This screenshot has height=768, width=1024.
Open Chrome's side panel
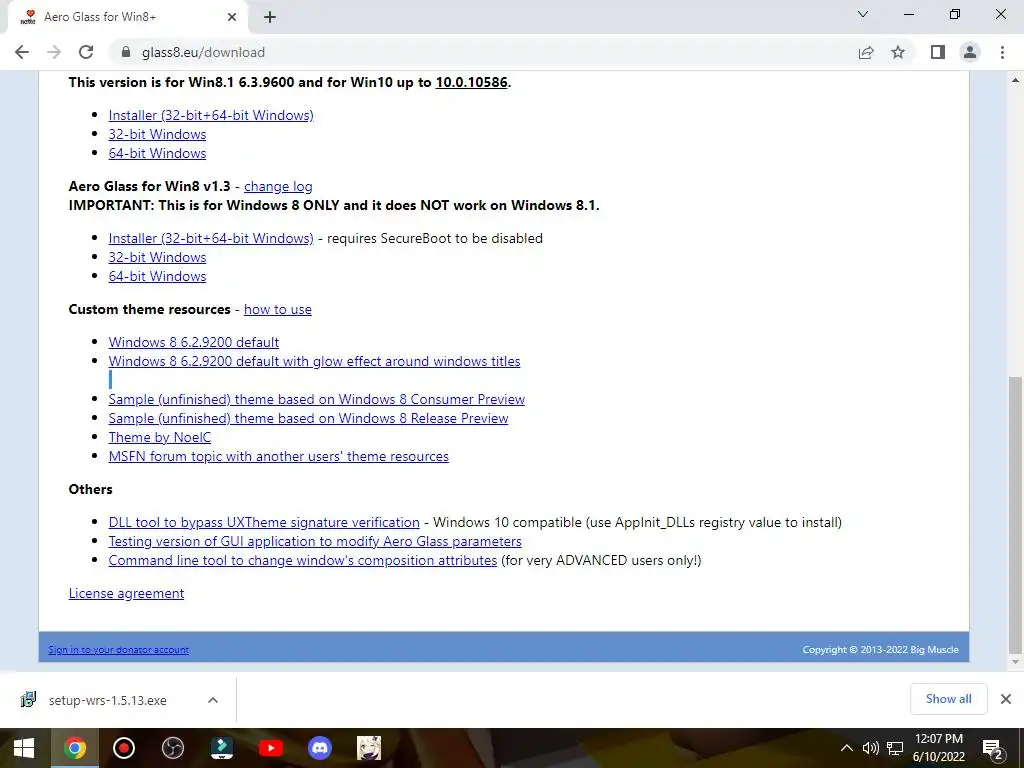tap(938, 52)
